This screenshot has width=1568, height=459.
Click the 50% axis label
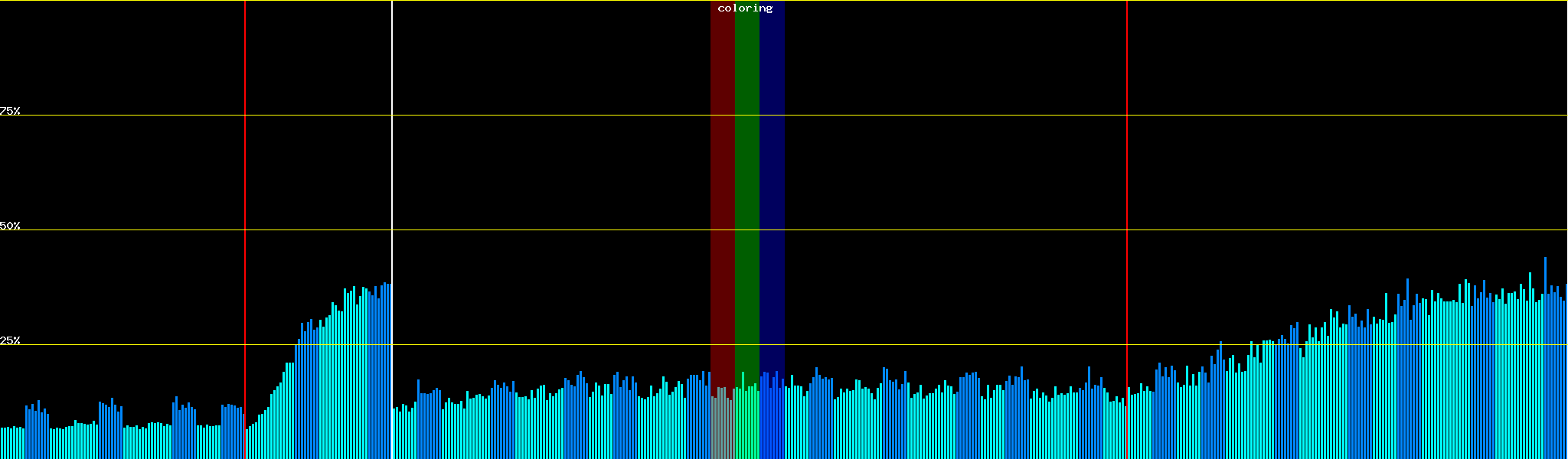point(10,226)
